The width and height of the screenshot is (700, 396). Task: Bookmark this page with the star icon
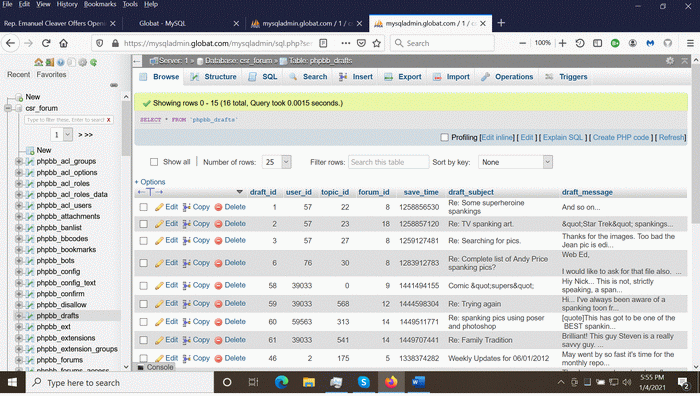(x=377, y=43)
